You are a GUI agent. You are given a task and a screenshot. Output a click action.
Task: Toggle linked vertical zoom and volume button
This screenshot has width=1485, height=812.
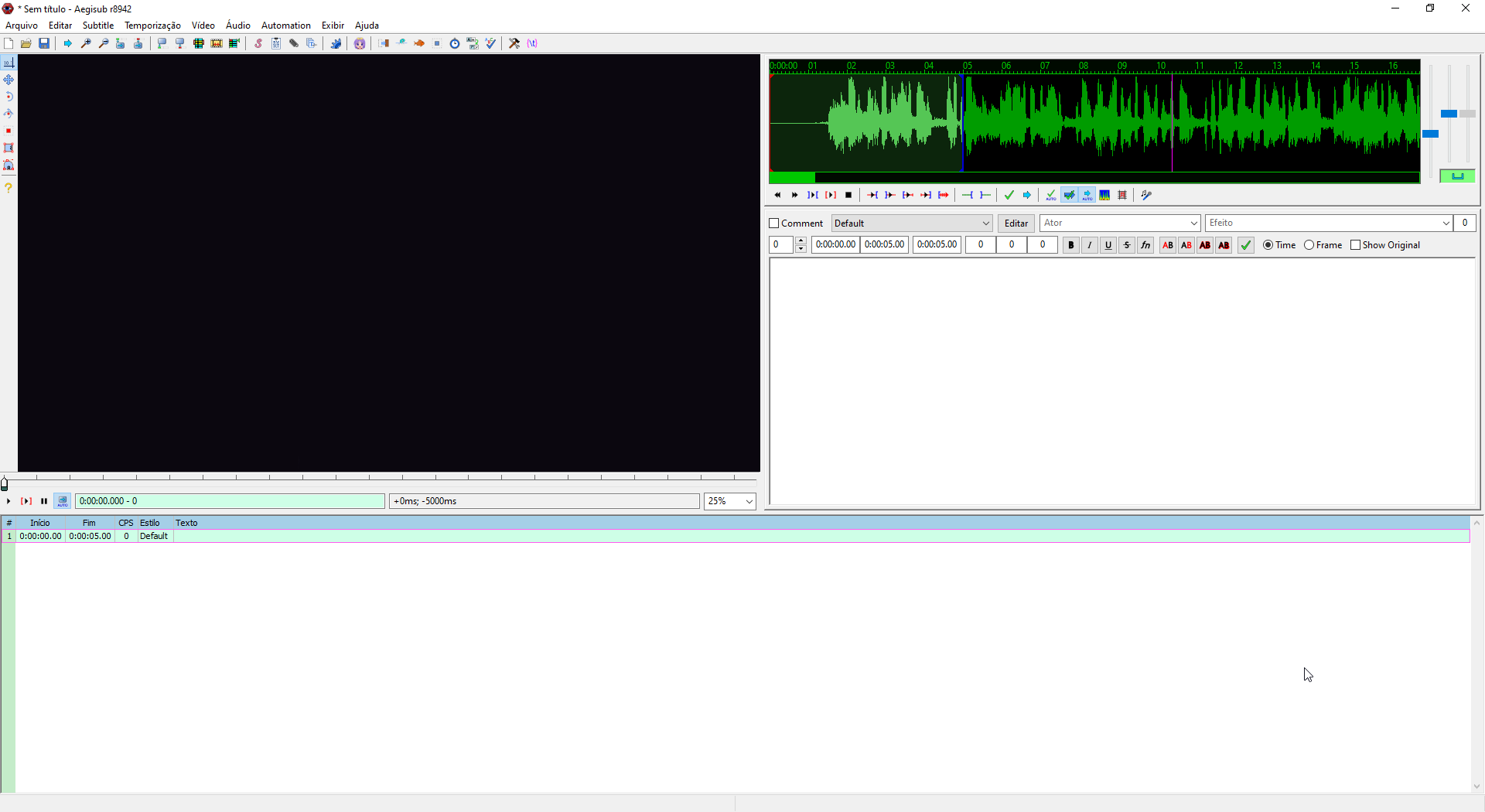pyautogui.click(x=1457, y=176)
